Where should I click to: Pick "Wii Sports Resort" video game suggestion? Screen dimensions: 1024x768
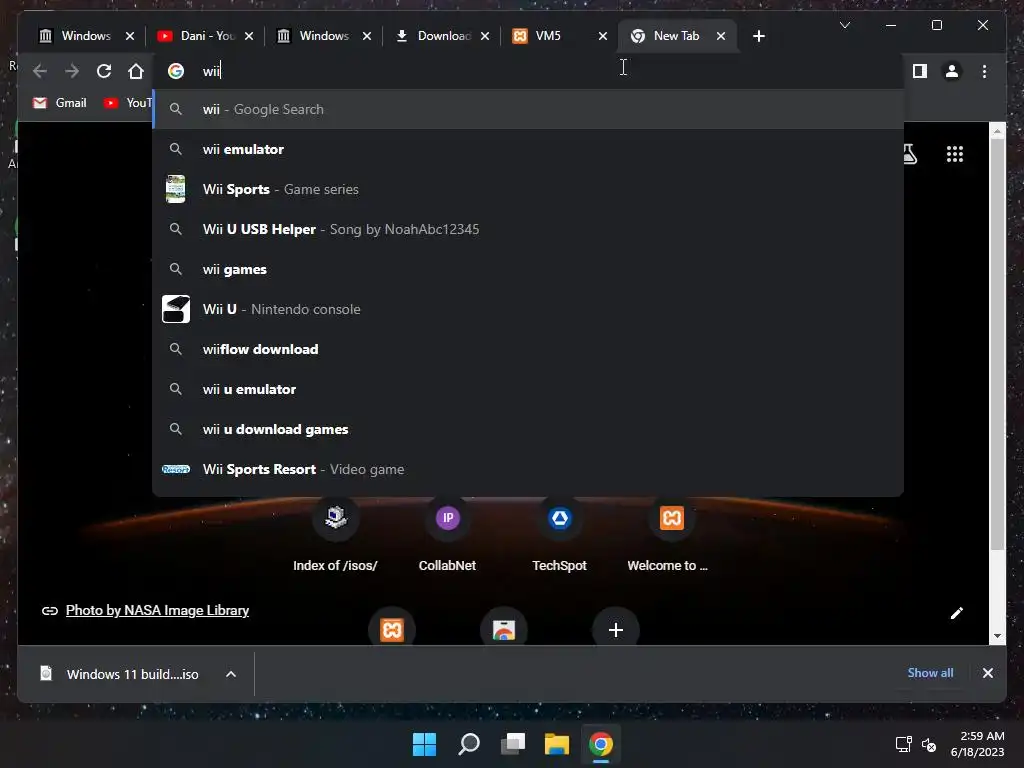click(x=528, y=469)
